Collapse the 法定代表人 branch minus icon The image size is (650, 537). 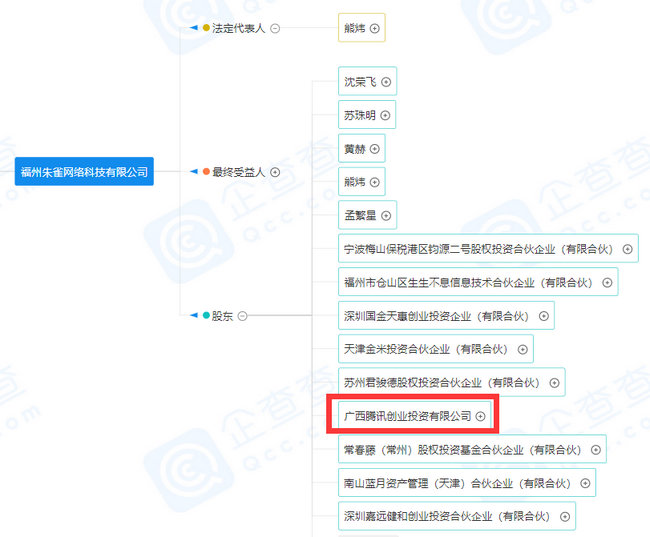point(275,28)
